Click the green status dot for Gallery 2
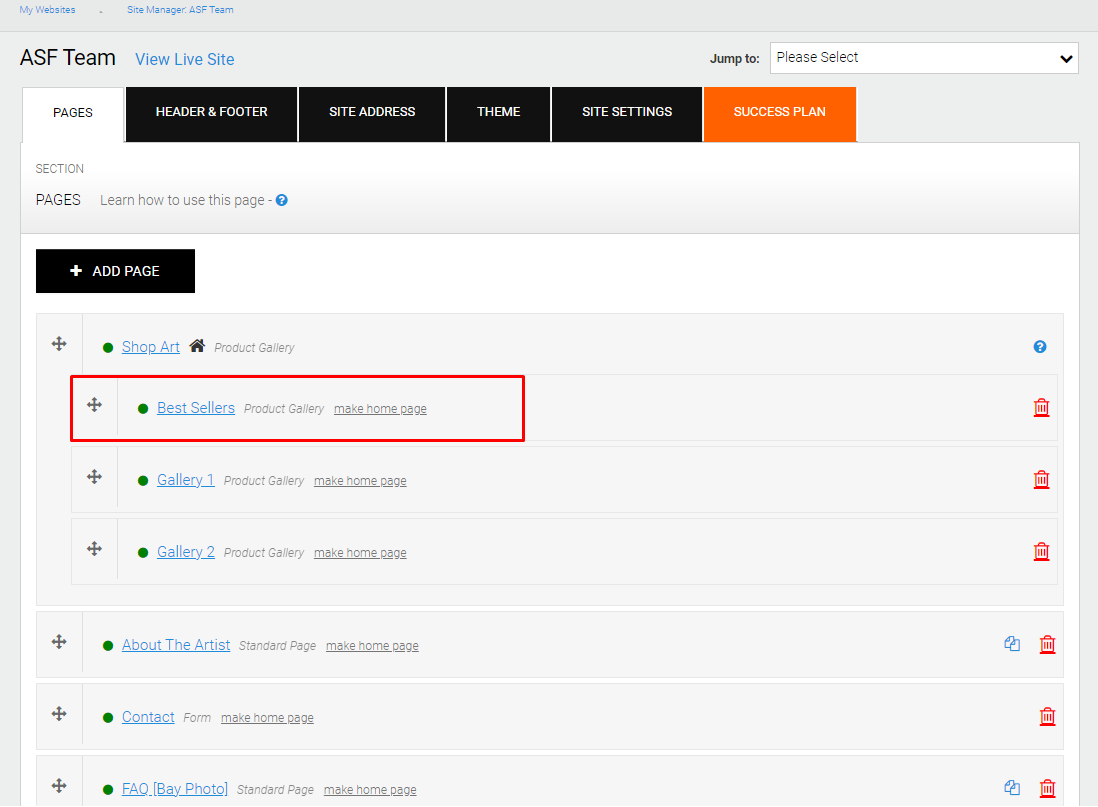Viewport: 1098px width, 807px height. click(143, 553)
